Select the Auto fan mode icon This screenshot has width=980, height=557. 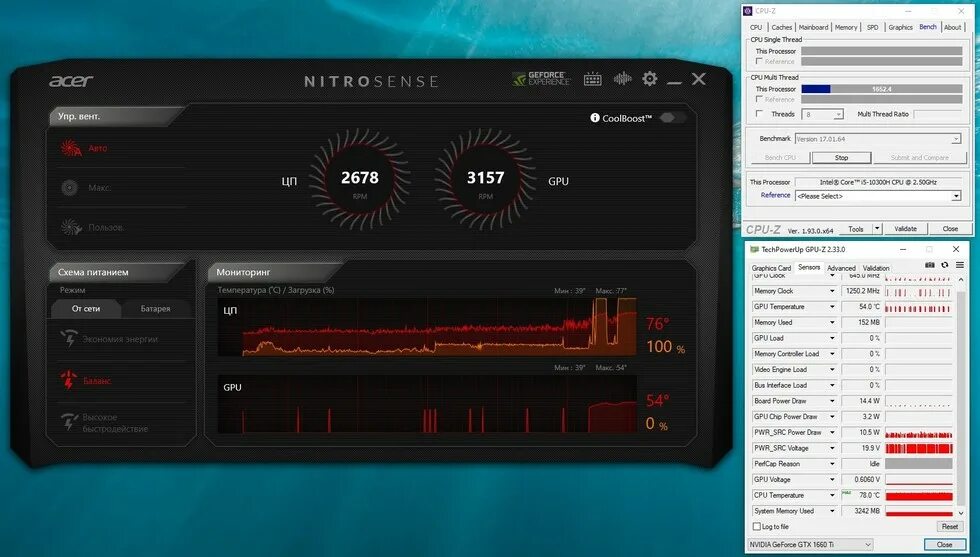[x=71, y=148]
